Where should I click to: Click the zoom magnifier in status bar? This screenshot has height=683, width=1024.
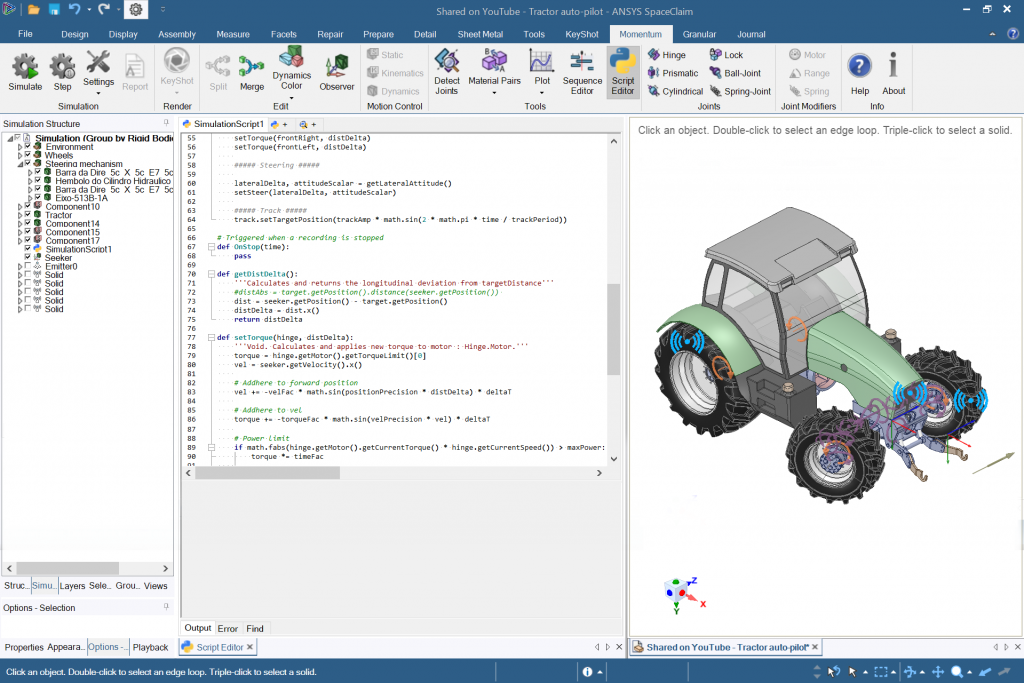tap(957, 672)
